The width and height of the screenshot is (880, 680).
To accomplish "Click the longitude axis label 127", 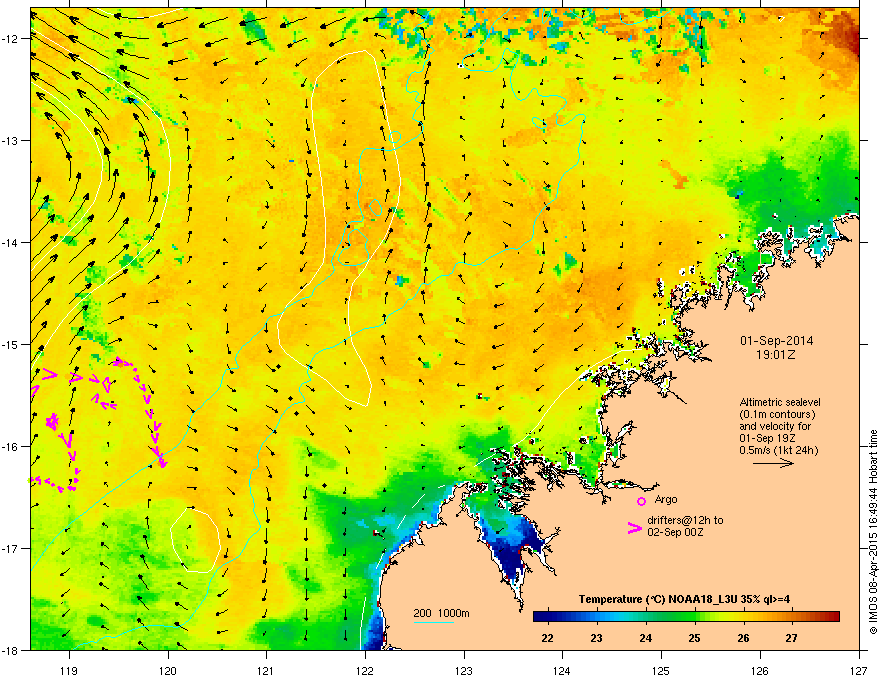I will tap(859, 670).
